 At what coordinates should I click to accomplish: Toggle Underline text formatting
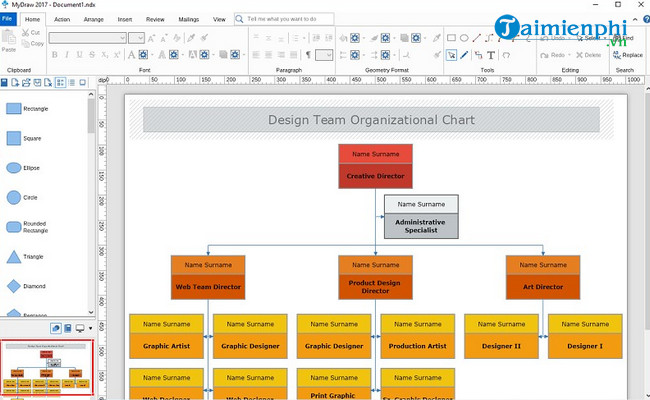[x=76, y=55]
